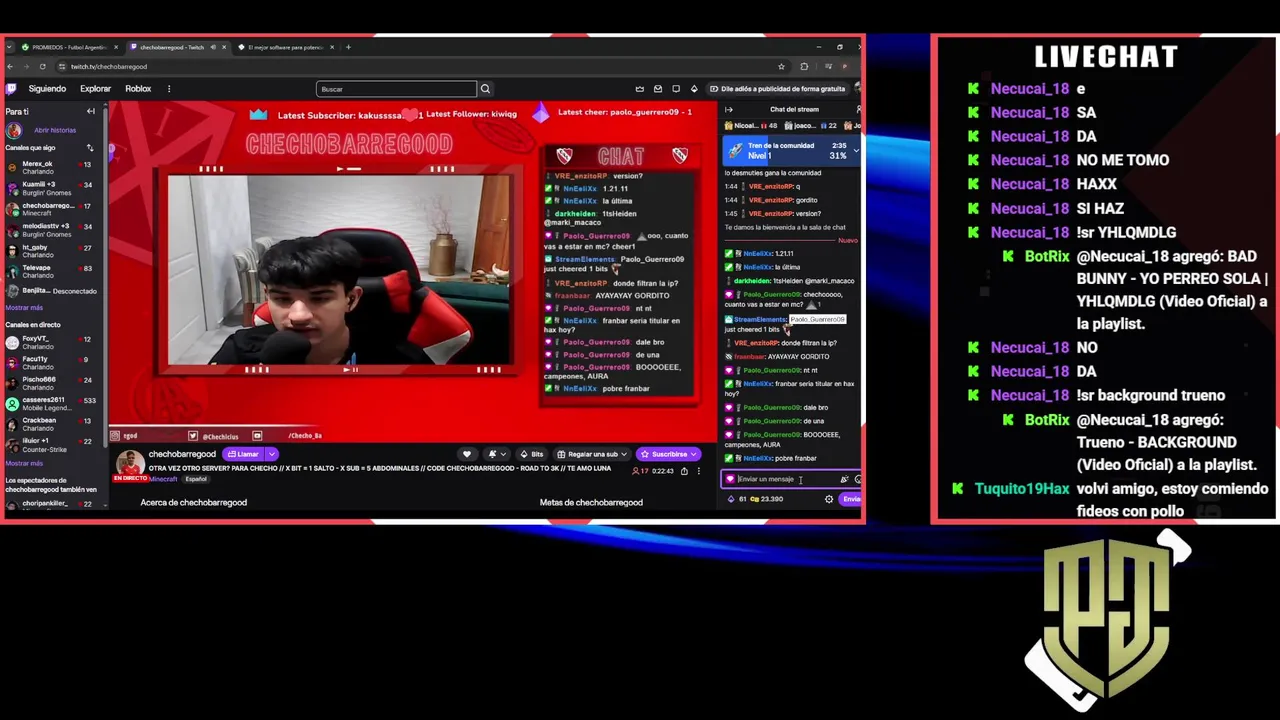Reload the page in the browser
Image resolution: width=1280 pixels, height=720 pixels.
pyautogui.click(x=42, y=66)
